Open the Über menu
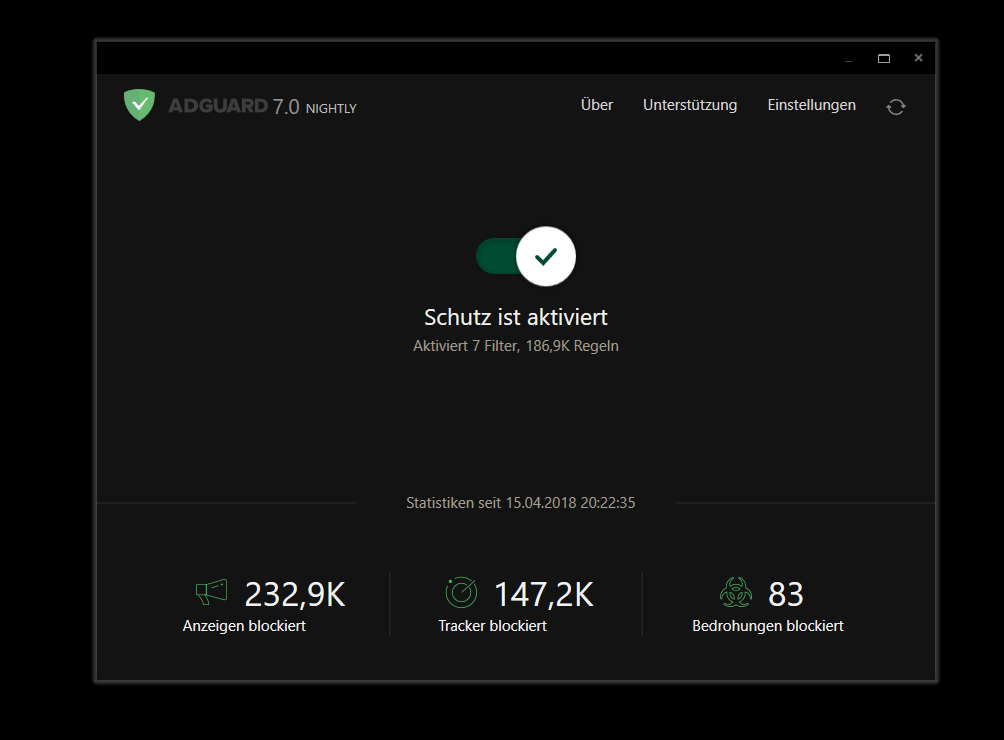The image size is (1004, 740). [x=597, y=105]
